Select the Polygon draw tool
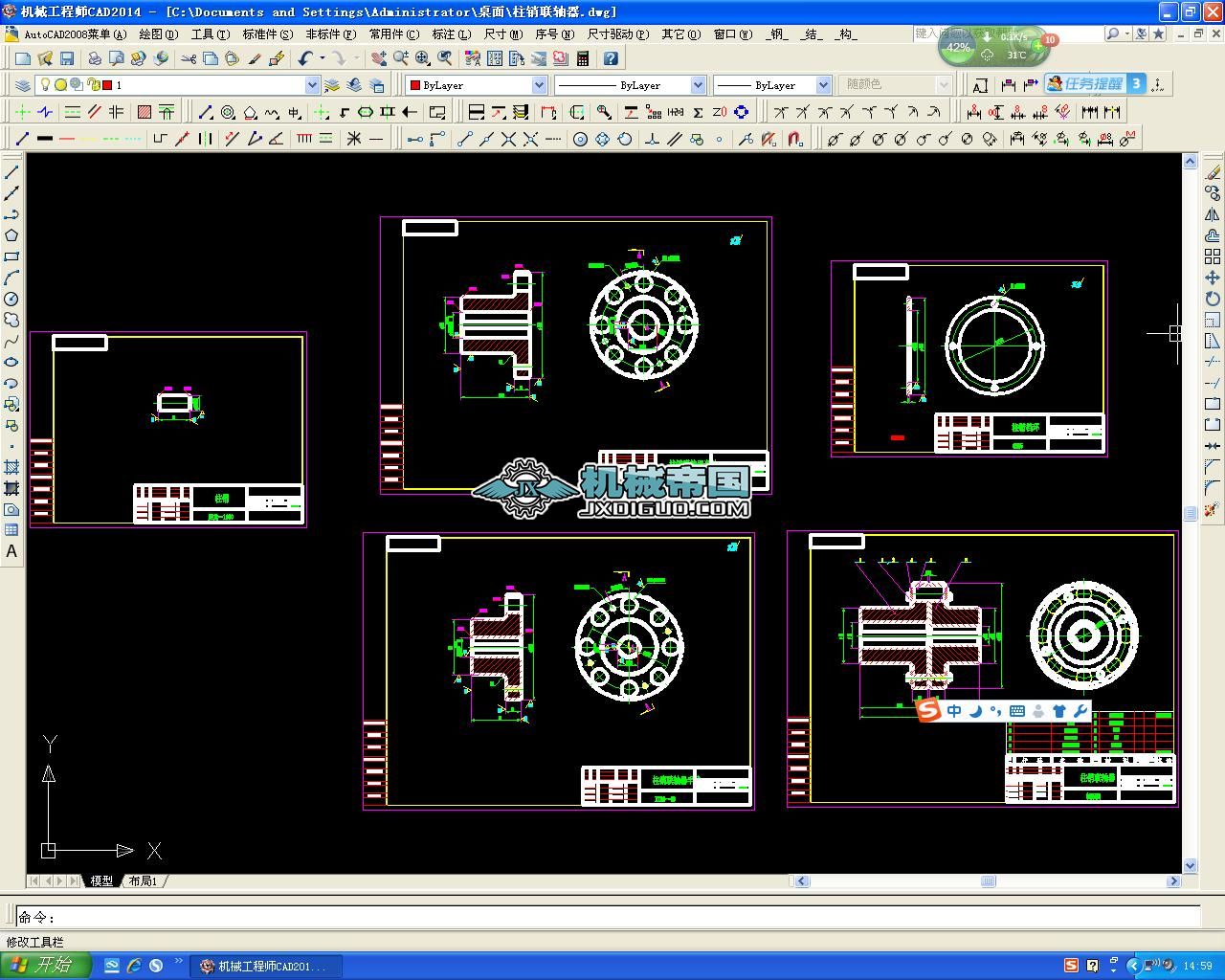 [x=11, y=235]
